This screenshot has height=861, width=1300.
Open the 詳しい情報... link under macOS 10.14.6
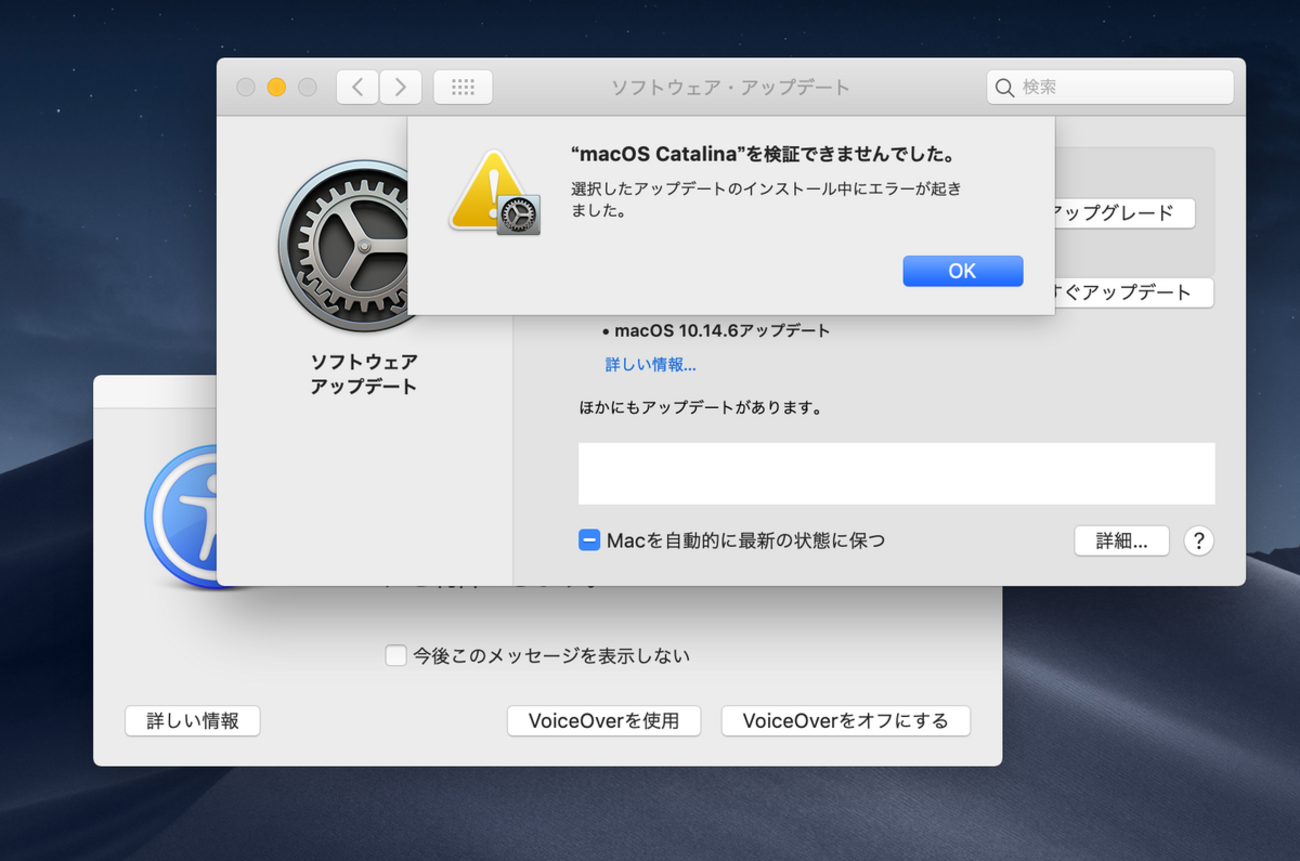tap(650, 365)
